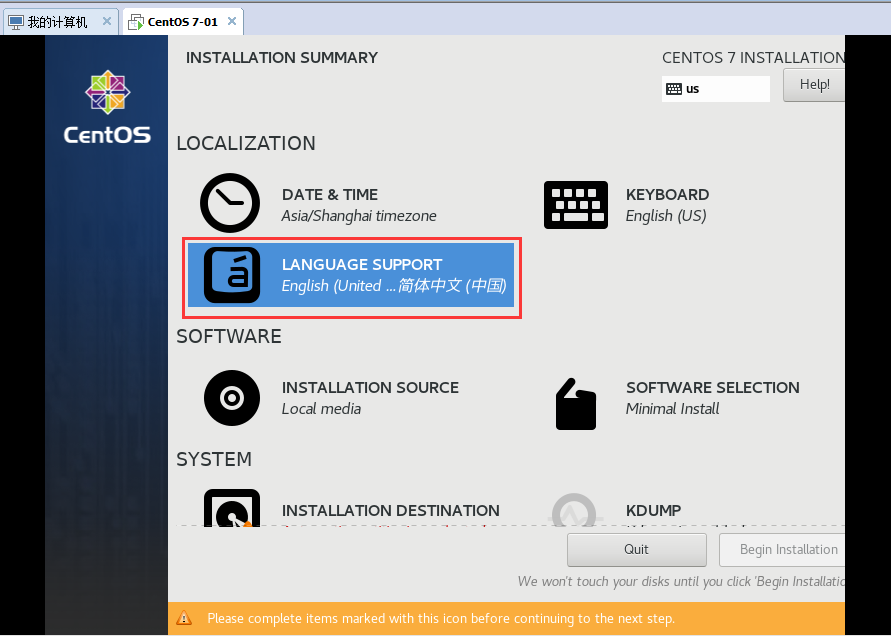The height and width of the screenshot is (637, 891).
Task: Click the 'Please complete items marked' warning message
Action: (x=441, y=618)
